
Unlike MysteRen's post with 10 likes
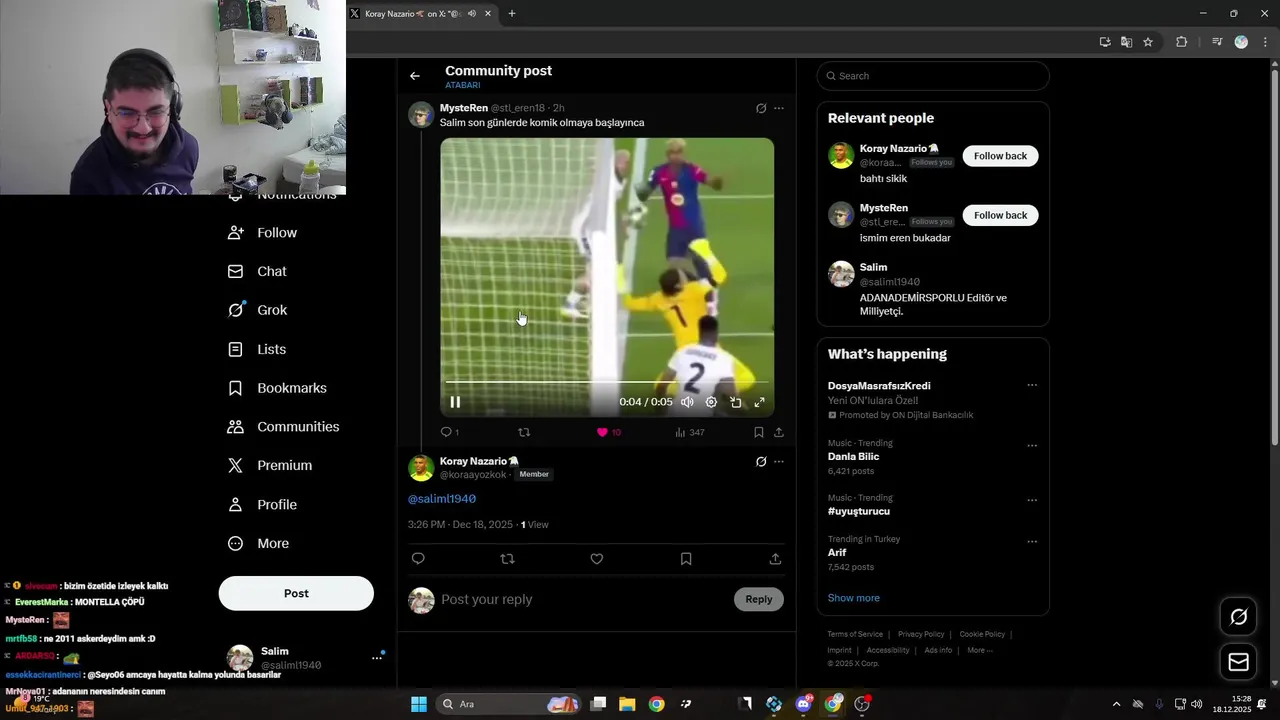[608, 432]
